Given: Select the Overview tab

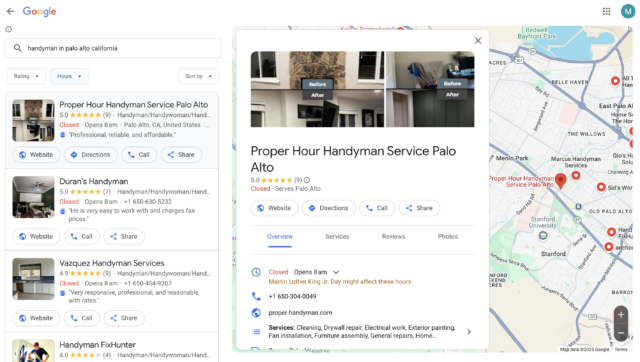Looking at the screenshot, I should pyautogui.click(x=280, y=237).
